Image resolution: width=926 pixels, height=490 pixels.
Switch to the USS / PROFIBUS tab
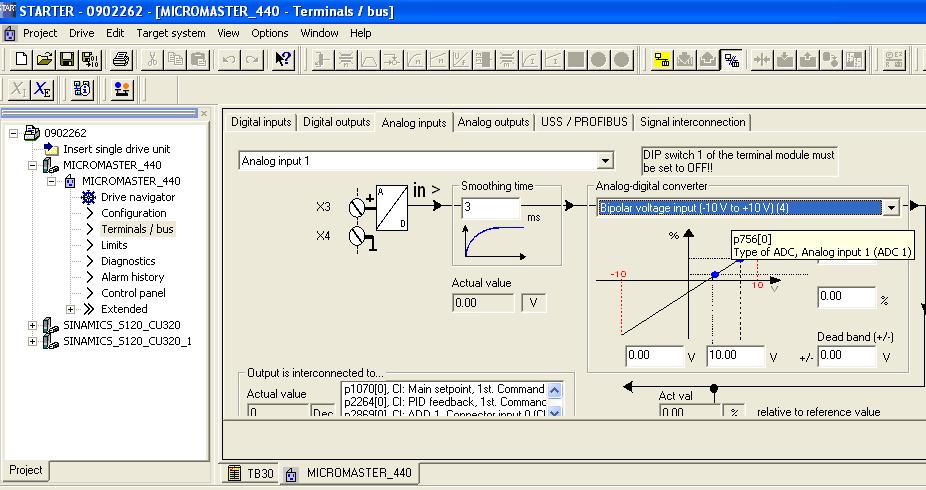(x=584, y=122)
